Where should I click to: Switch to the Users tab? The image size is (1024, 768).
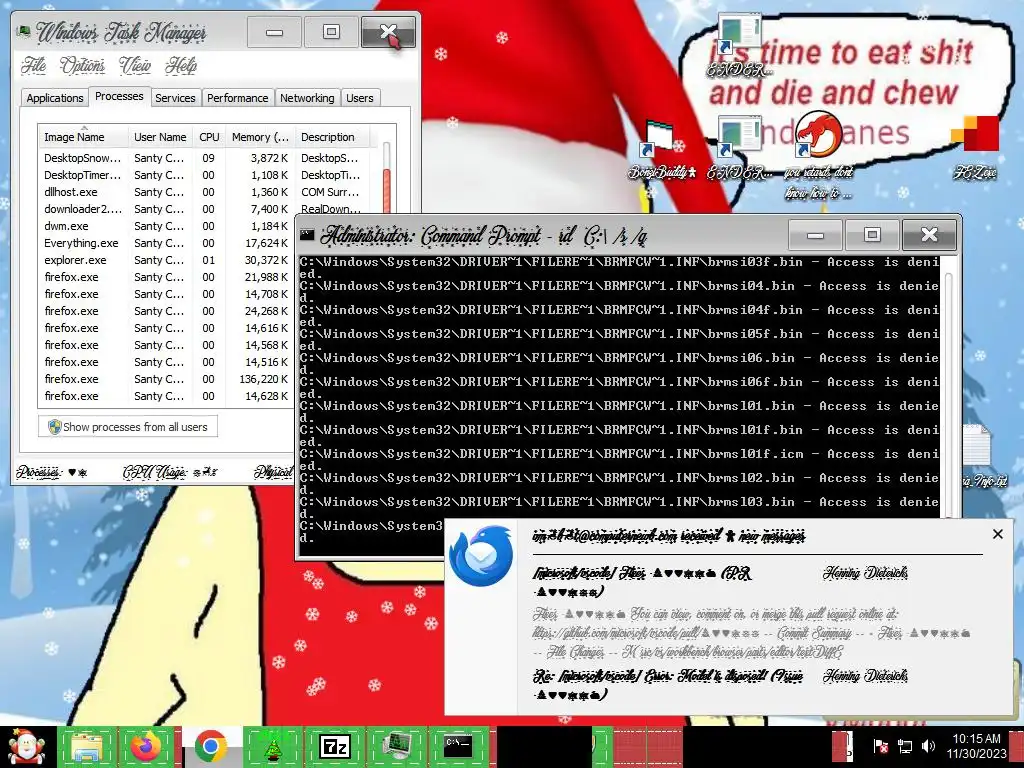360,98
